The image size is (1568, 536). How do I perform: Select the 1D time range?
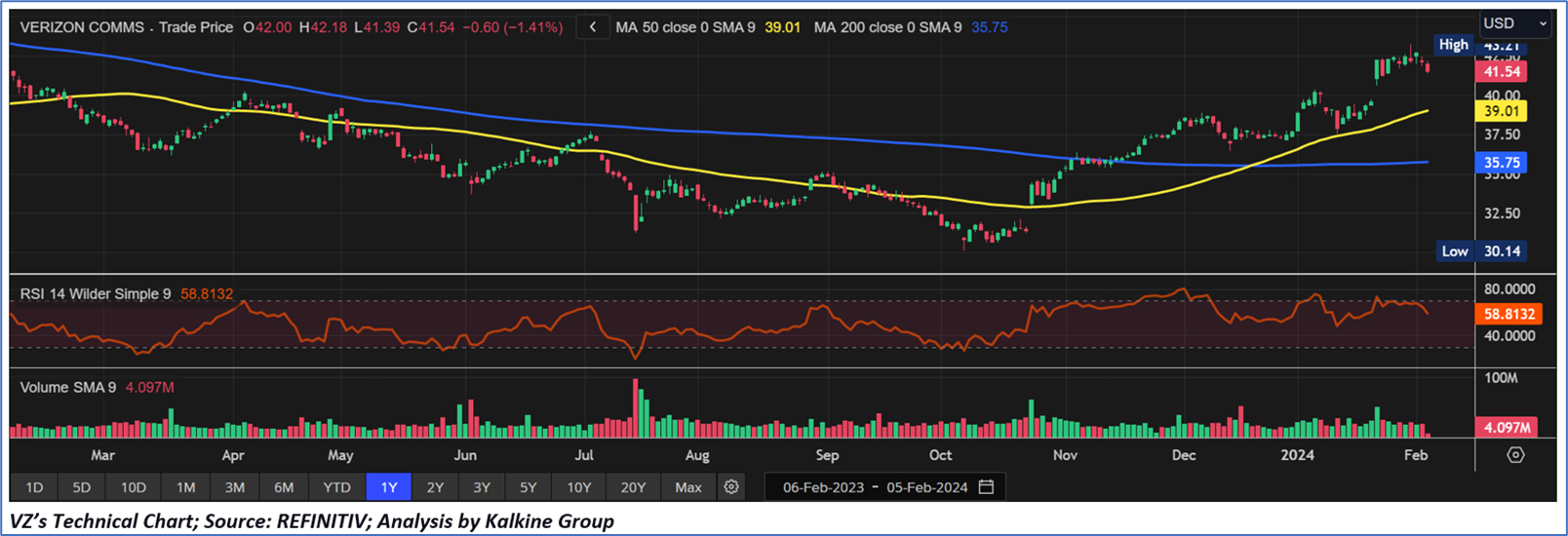click(34, 487)
